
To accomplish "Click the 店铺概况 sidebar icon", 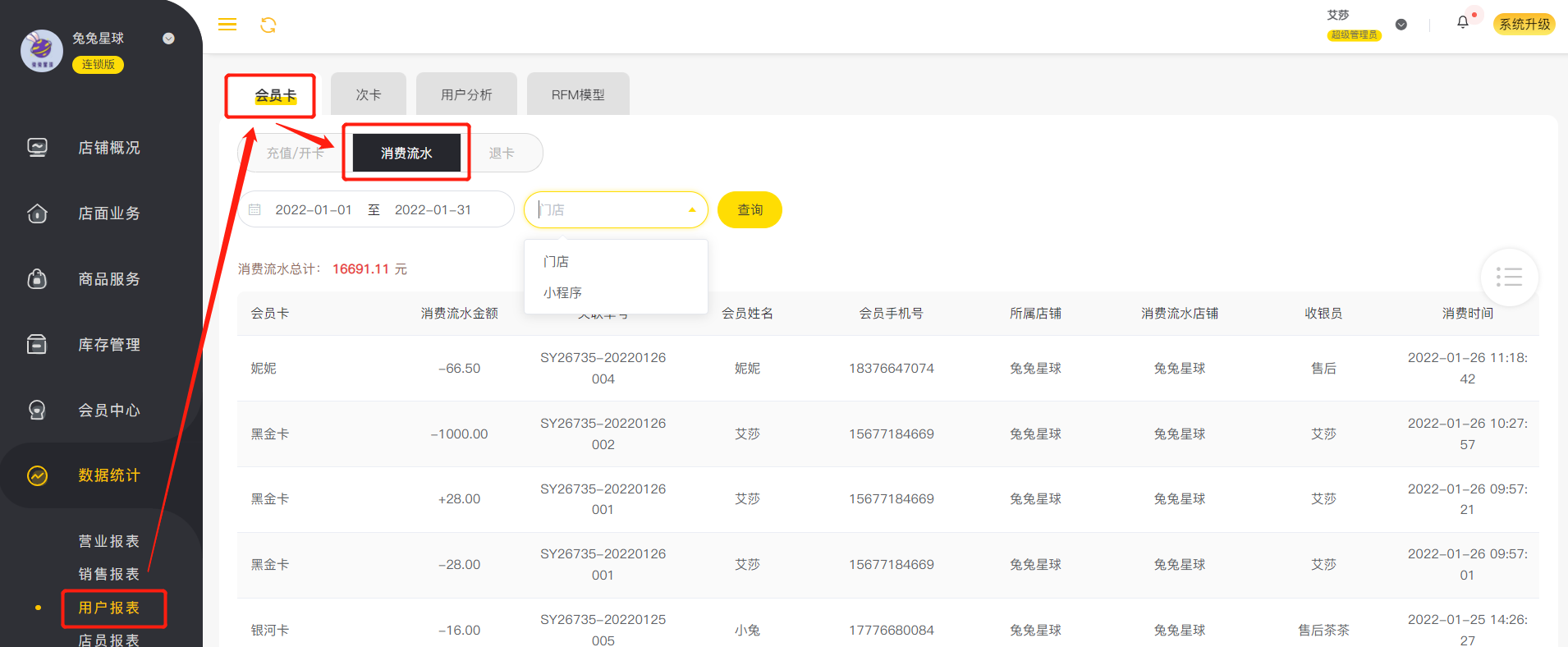I will [37, 148].
